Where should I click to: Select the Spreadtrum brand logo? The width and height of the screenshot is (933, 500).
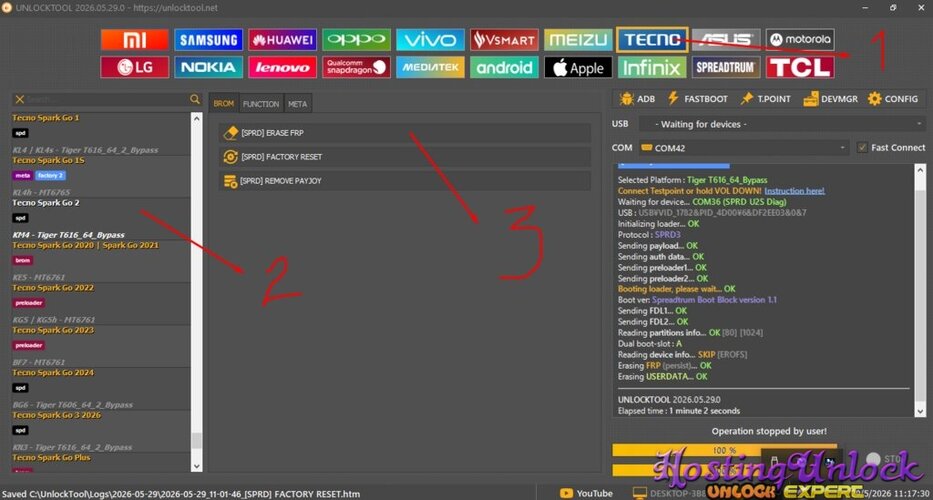(x=726, y=67)
